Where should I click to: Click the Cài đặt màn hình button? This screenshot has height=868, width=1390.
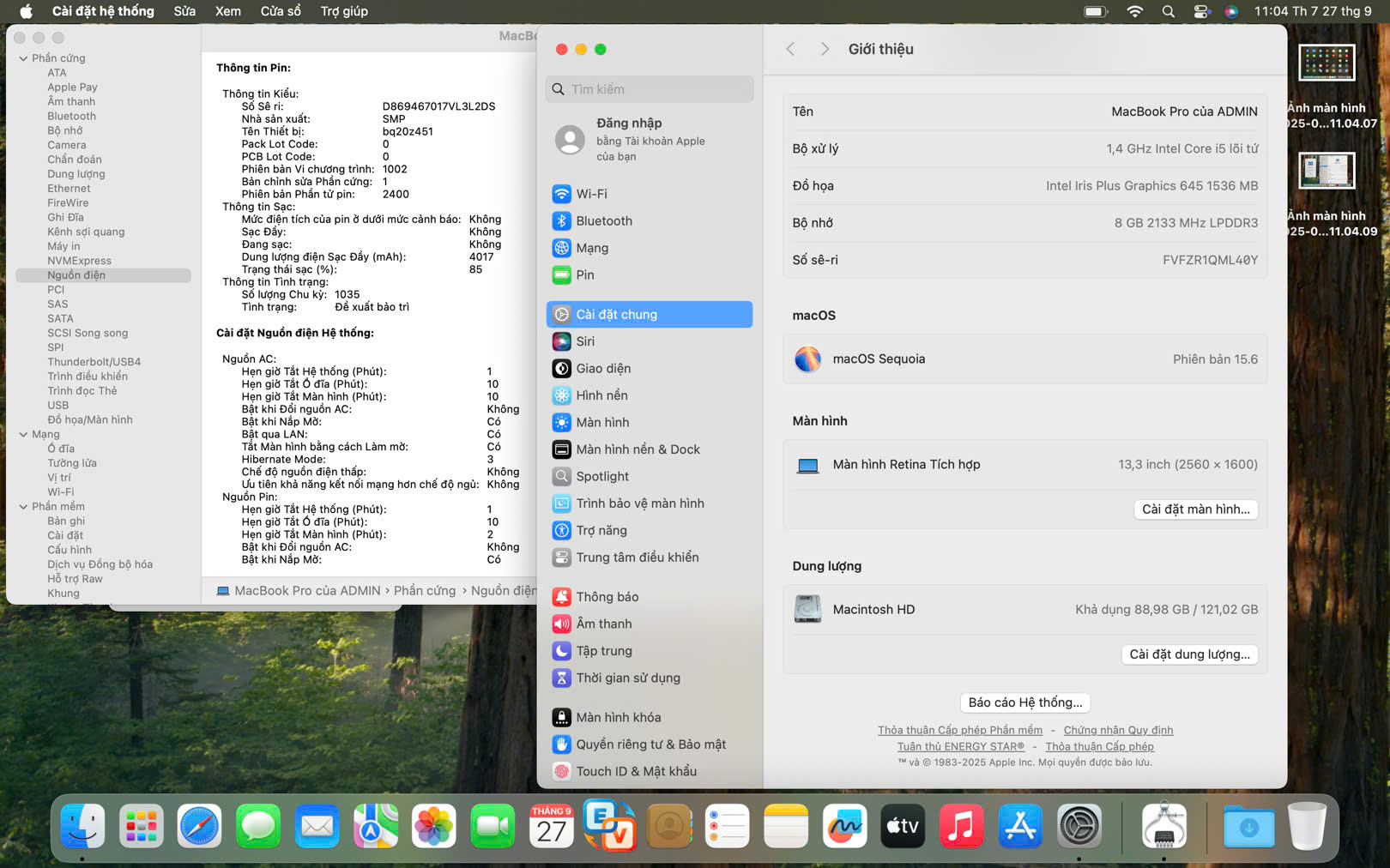pyautogui.click(x=1195, y=509)
